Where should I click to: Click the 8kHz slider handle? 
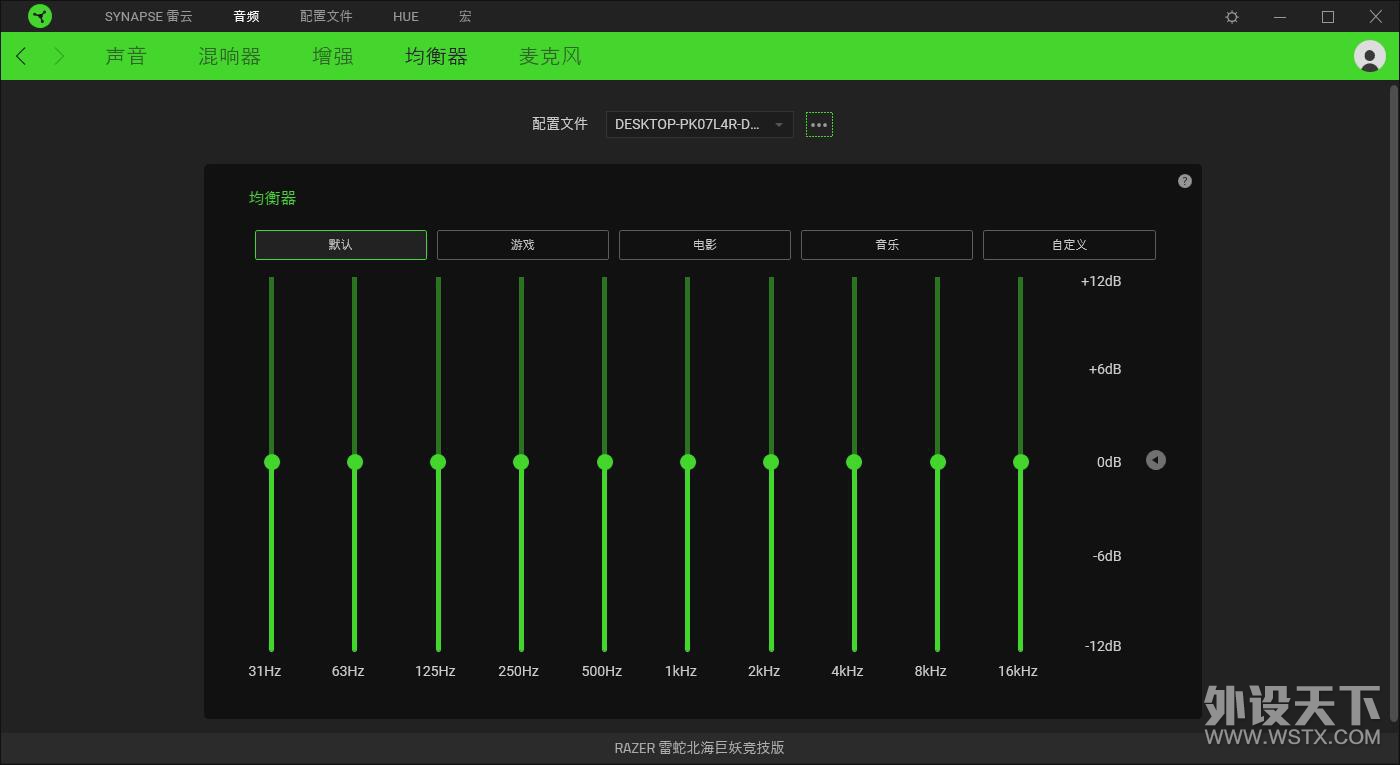pyautogui.click(x=938, y=462)
